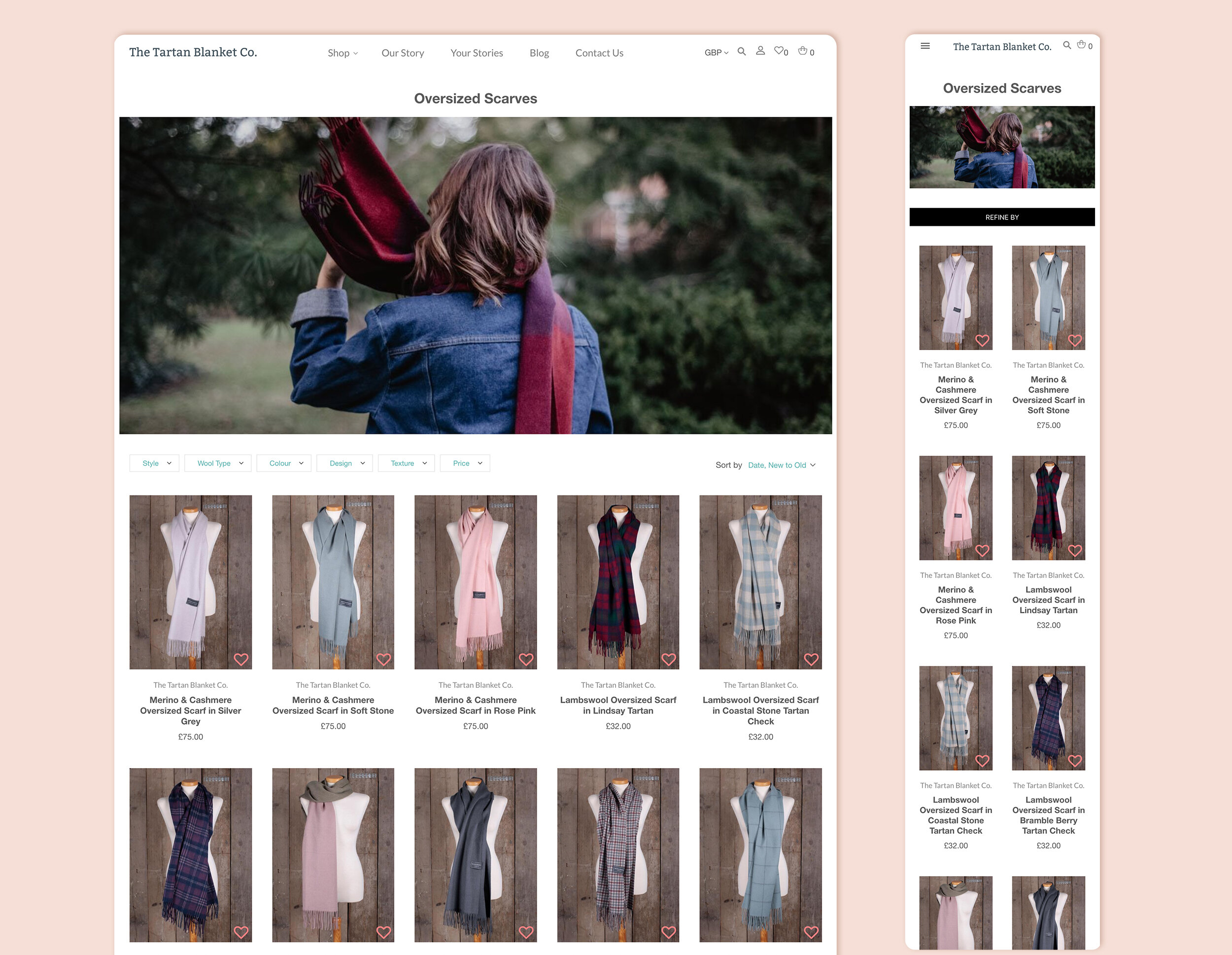This screenshot has height=955, width=1232.
Task: Favourite Rose Pink scarf in mobile view
Action: click(982, 551)
